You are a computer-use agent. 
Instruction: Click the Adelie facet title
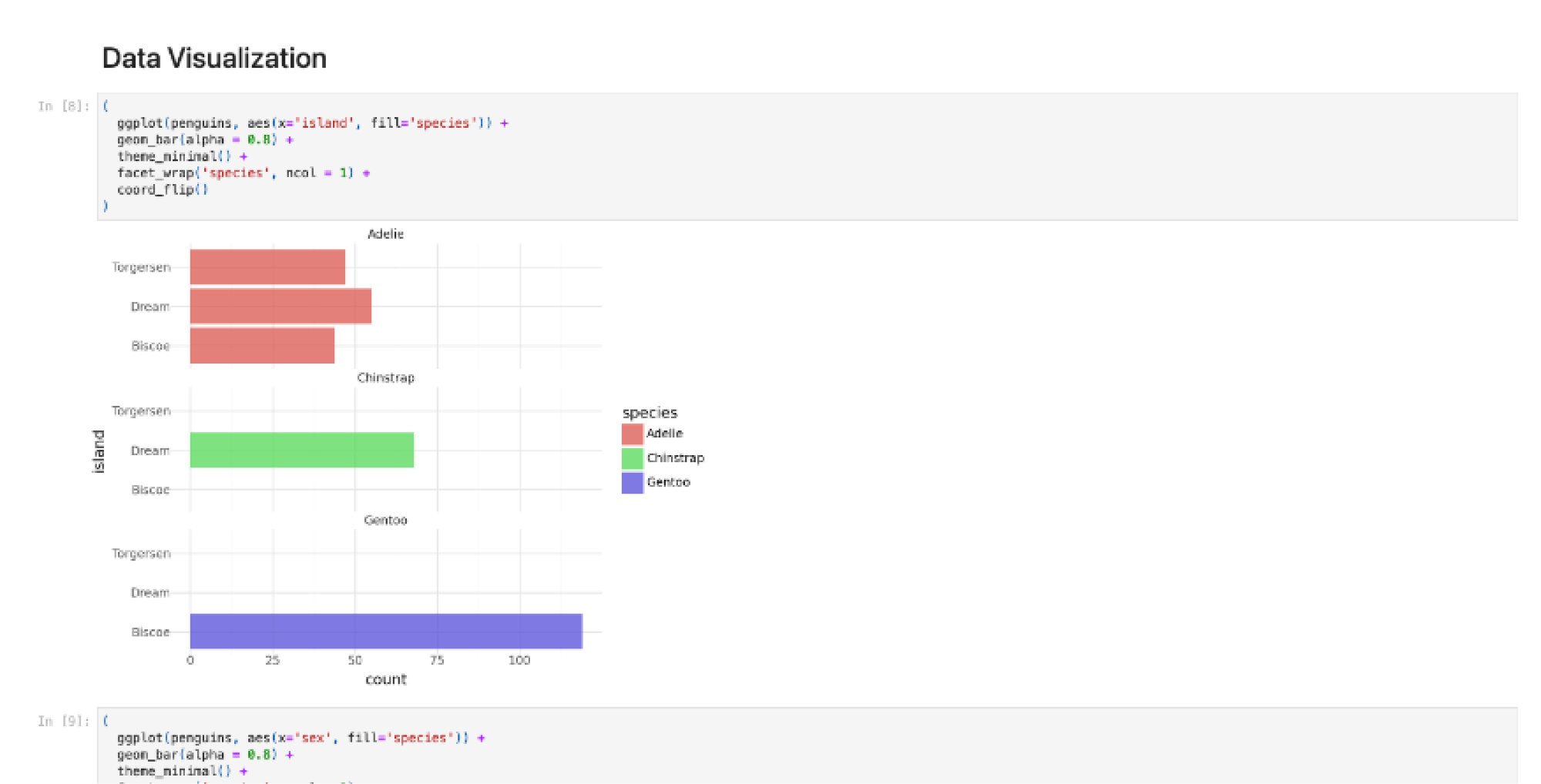click(x=385, y=234)
